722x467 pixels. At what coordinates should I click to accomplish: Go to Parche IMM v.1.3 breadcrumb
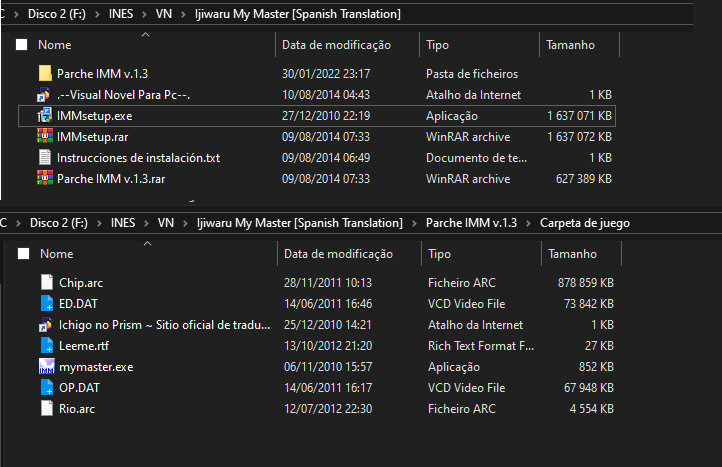click(x=471, y=223)
